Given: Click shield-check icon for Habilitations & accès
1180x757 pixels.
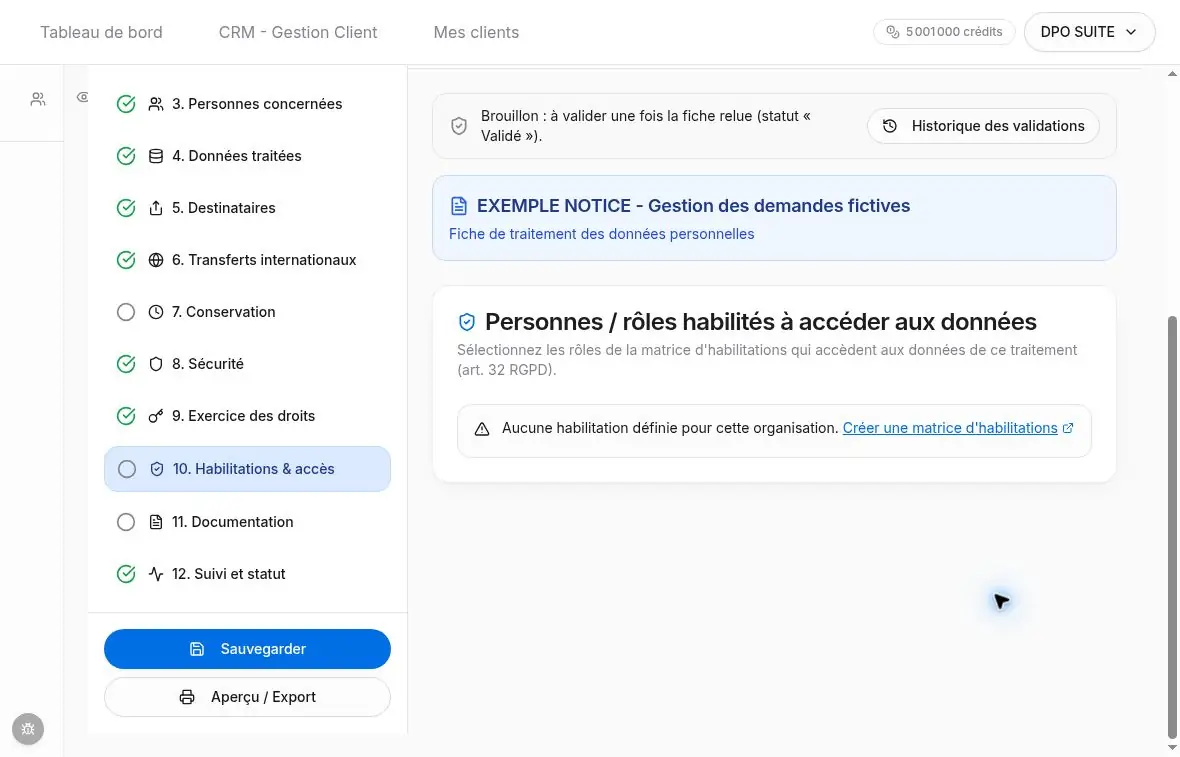Looking at the screenshot, I should [x=157, y=469].
